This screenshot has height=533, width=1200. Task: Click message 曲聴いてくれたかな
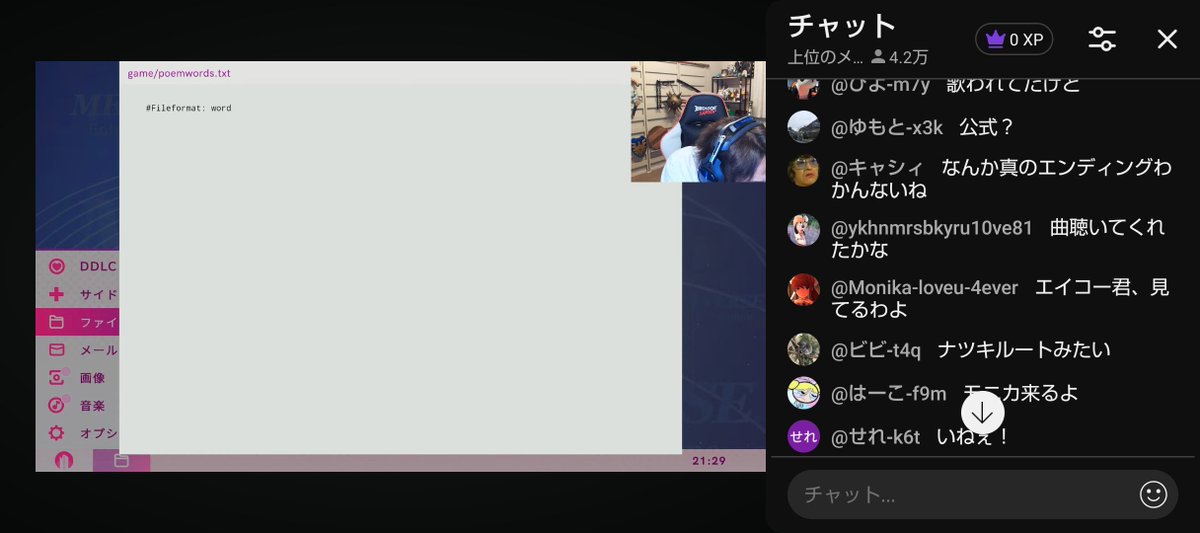[998, 238]
